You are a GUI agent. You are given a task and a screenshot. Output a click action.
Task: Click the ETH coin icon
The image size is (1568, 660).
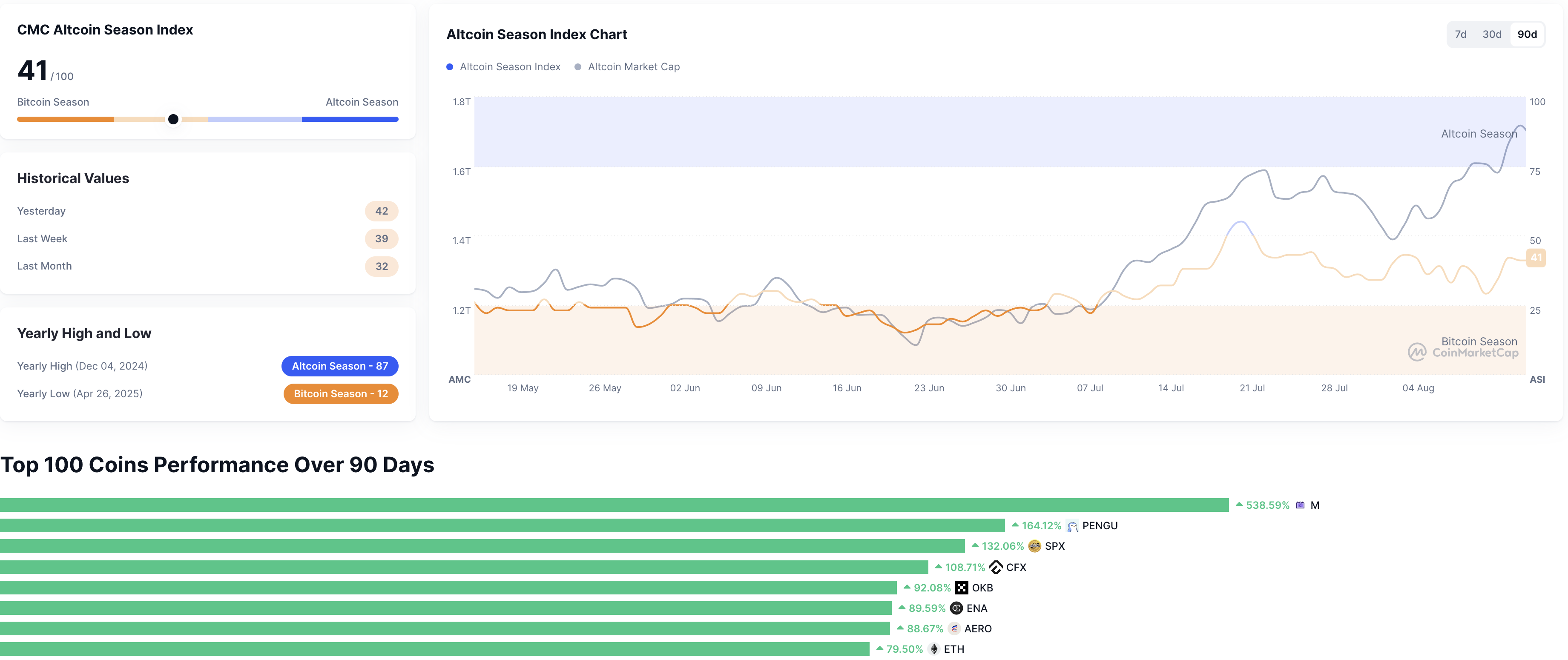tap(934, 650)
